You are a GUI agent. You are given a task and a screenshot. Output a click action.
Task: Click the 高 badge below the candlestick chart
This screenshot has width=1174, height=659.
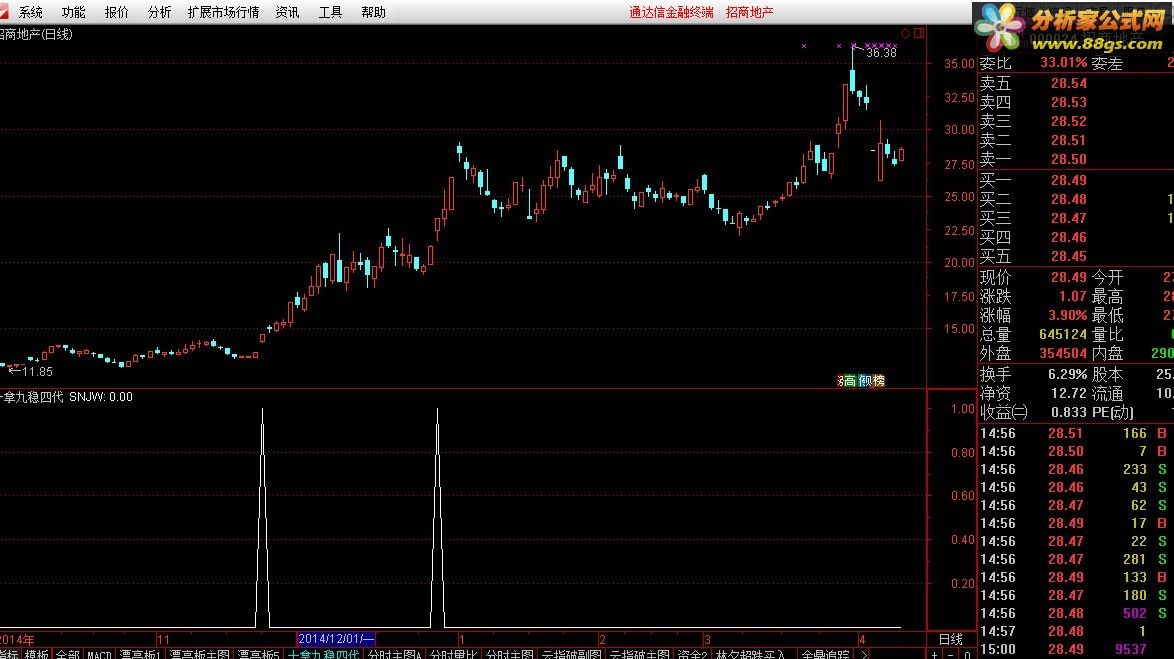point(851,380)
